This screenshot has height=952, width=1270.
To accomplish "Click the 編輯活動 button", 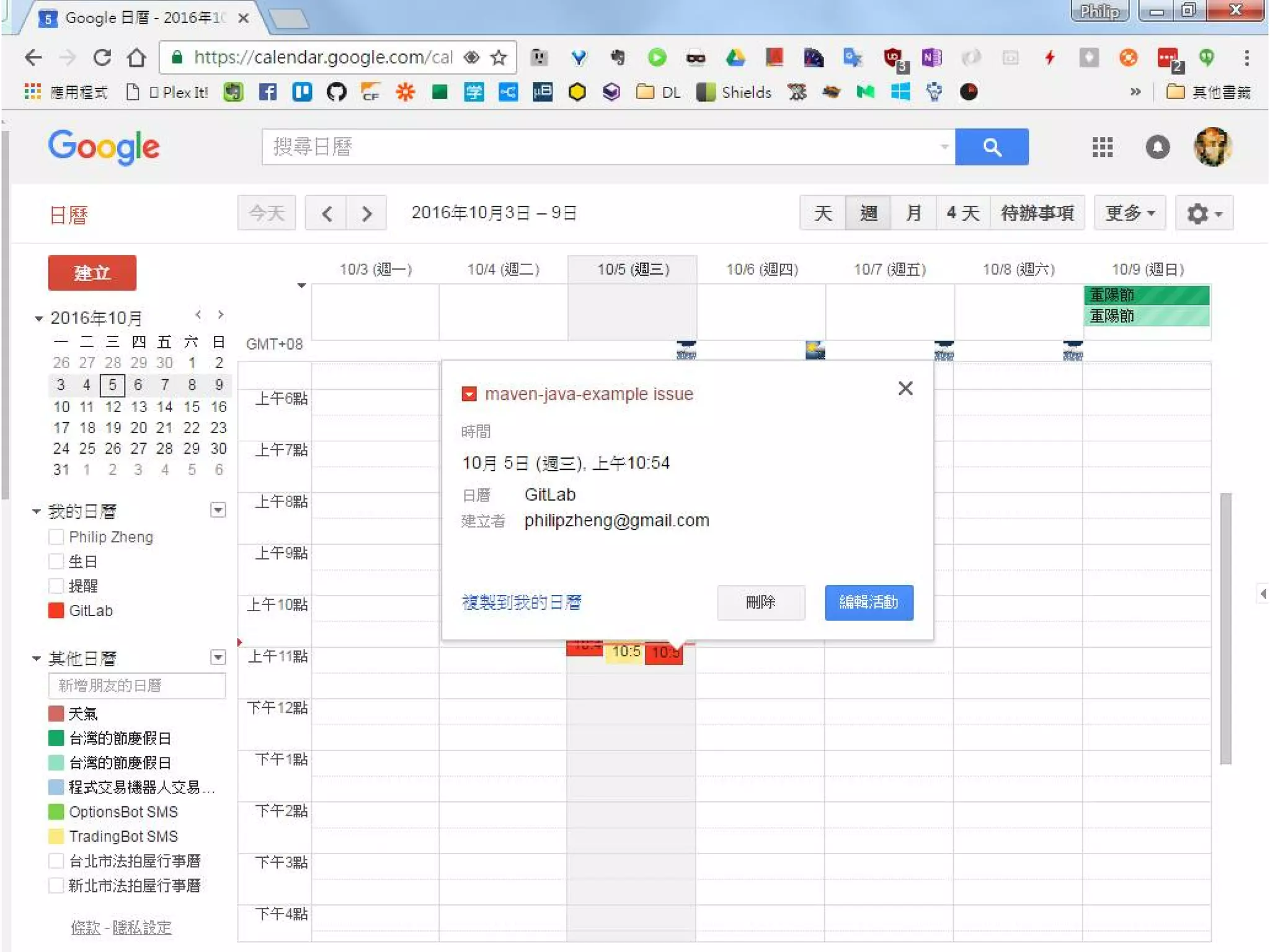I will coord(868,602).
